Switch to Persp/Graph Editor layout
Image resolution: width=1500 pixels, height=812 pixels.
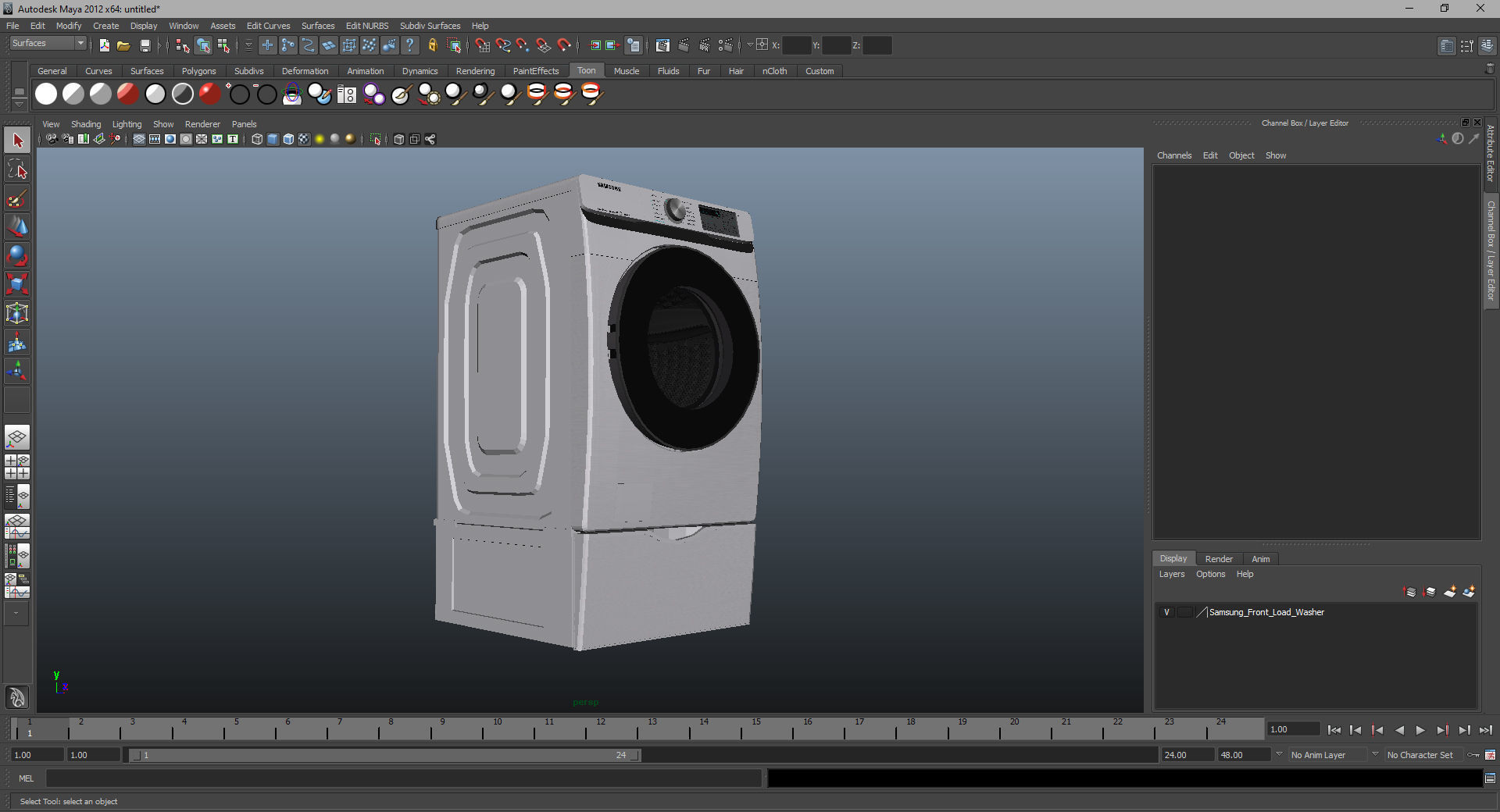click(x=17, y=526)
